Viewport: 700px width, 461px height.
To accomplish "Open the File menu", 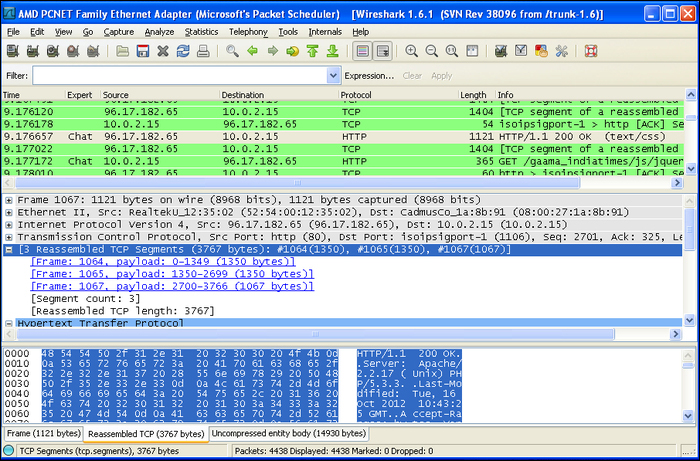I will pos(13,32).
